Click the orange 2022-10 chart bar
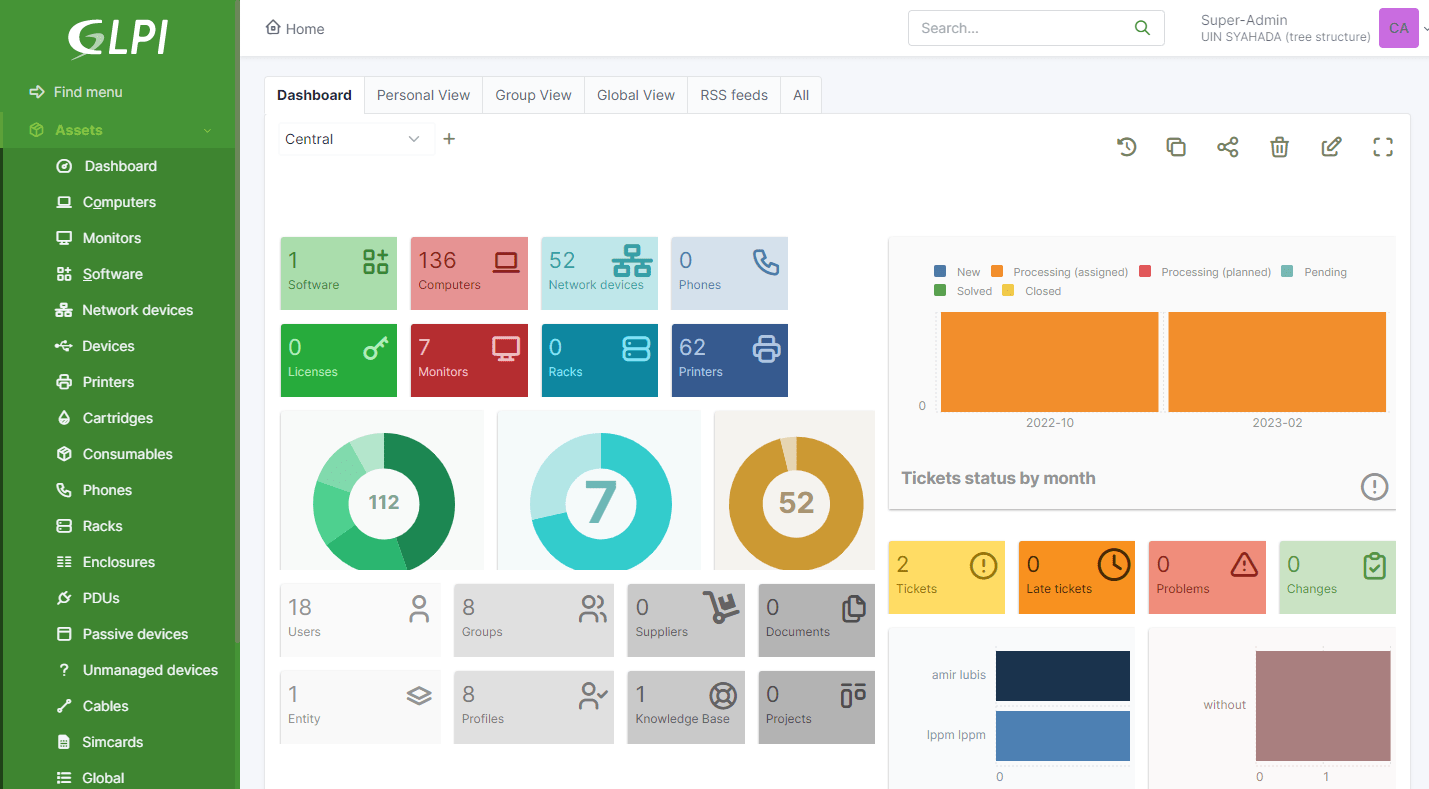The height and width of the screenshot is (789, 1429). click(x=1049, y=362)
